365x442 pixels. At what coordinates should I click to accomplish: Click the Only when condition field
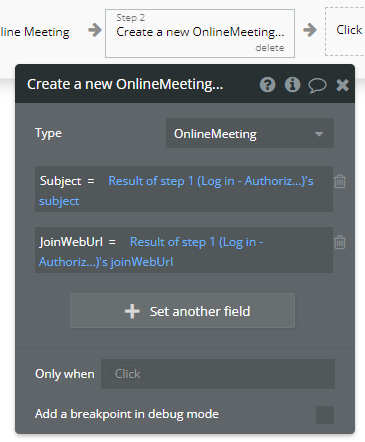pos(218,374)
